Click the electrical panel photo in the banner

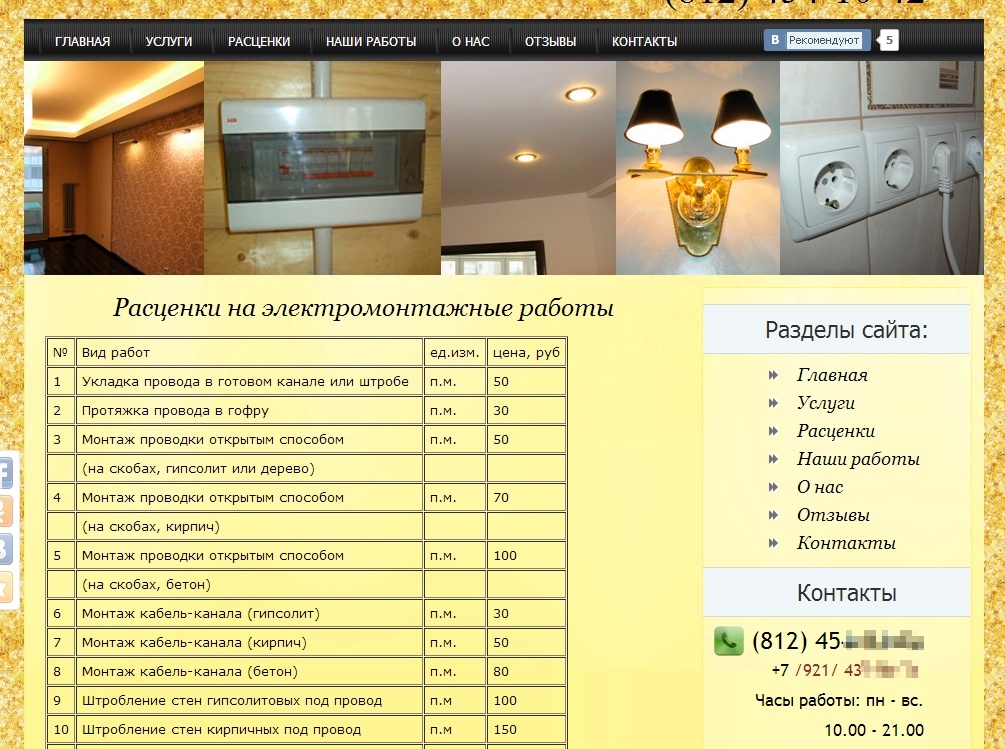[322, 168]
